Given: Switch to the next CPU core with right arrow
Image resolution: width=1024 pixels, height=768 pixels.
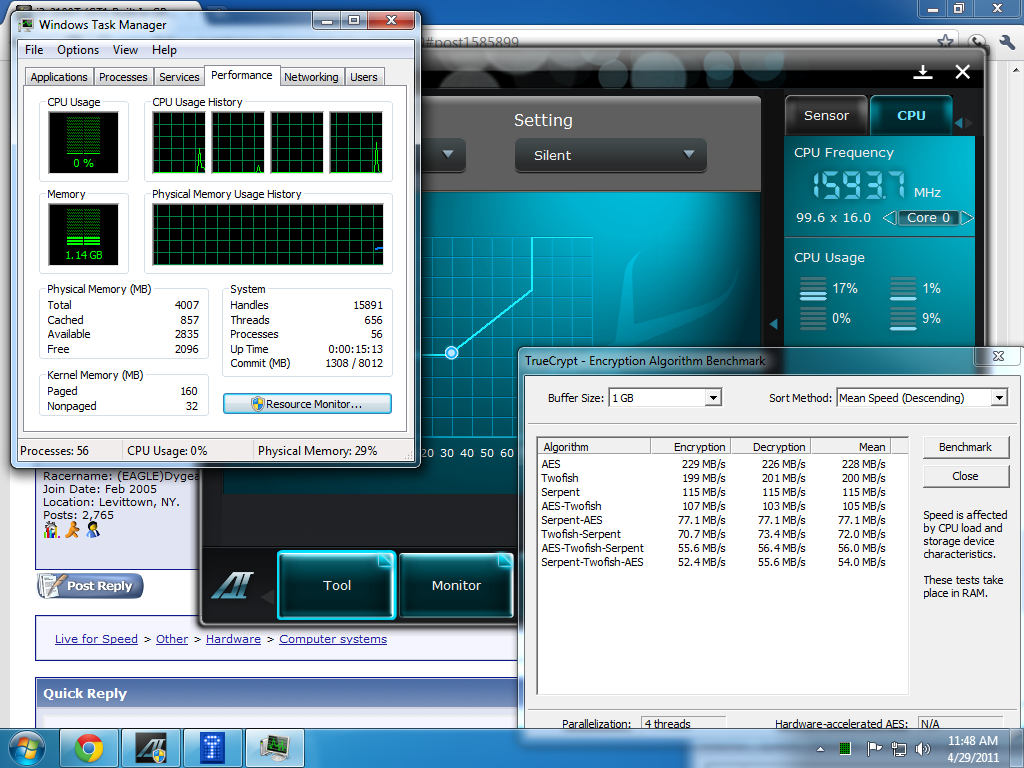Looking at the screenshot, I should [967, 218].
